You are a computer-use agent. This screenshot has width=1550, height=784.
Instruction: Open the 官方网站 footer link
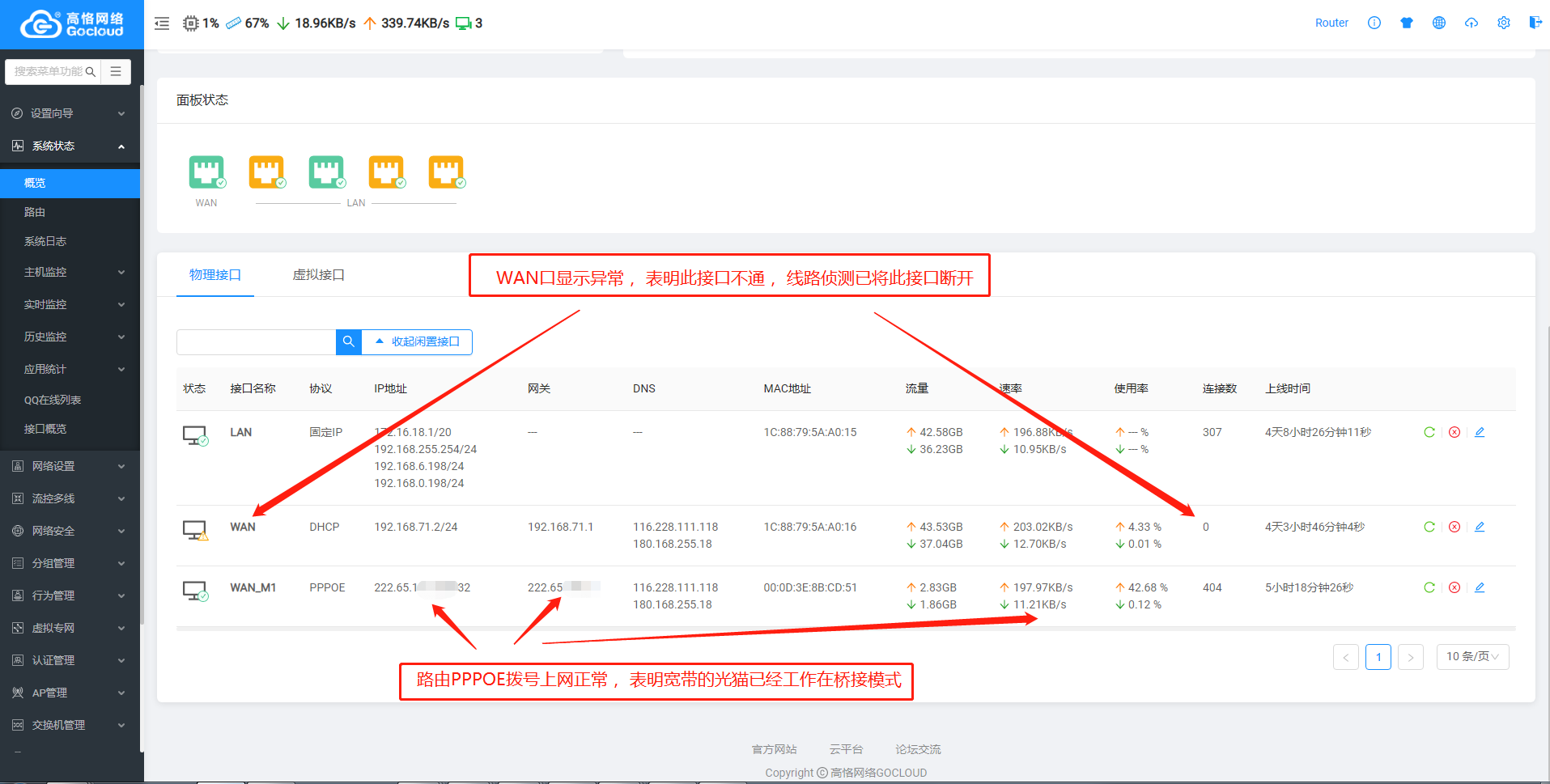tap(774, 749)
